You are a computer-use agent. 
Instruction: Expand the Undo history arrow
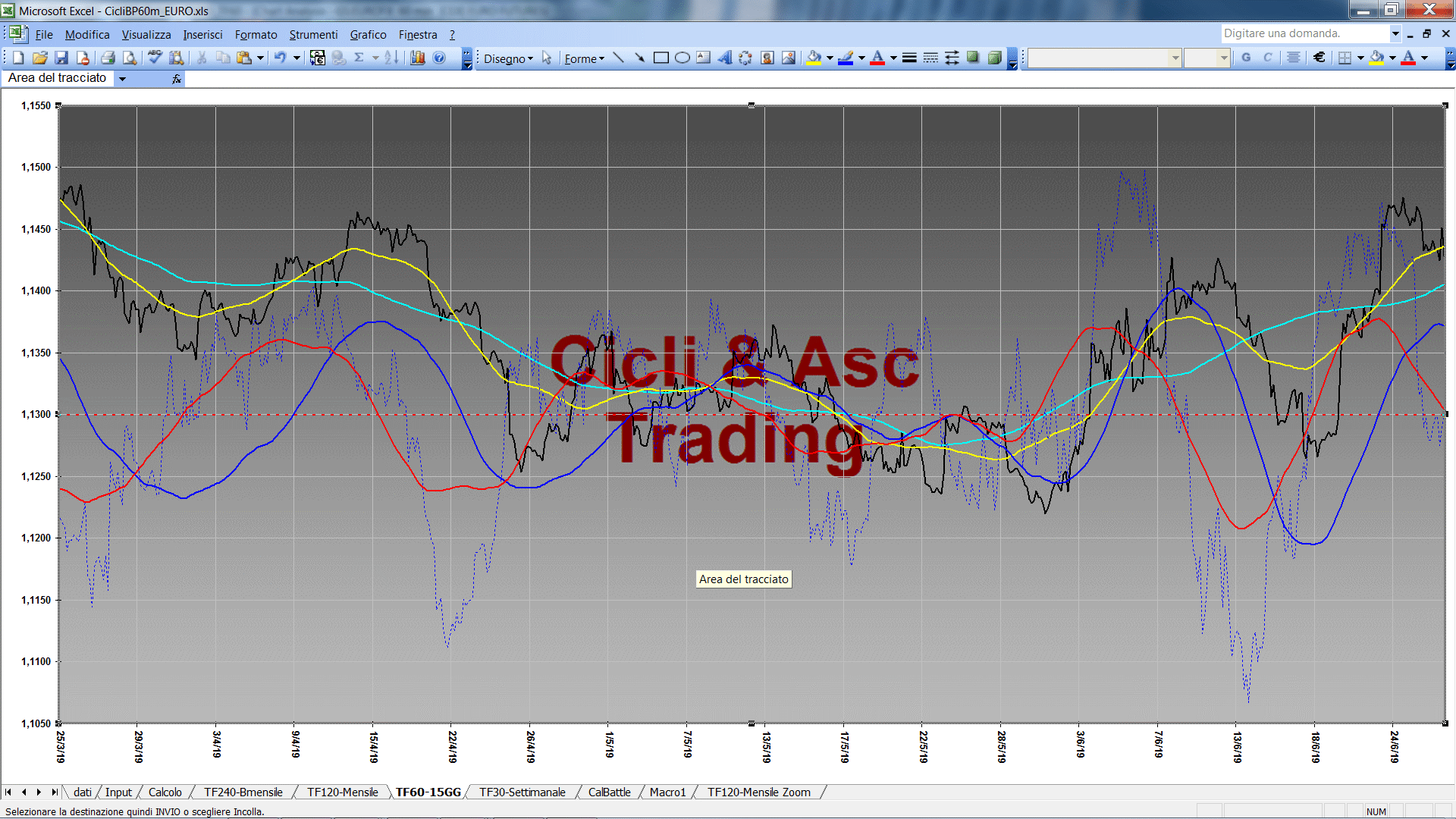pyautogui.click(x=297, y=58)
